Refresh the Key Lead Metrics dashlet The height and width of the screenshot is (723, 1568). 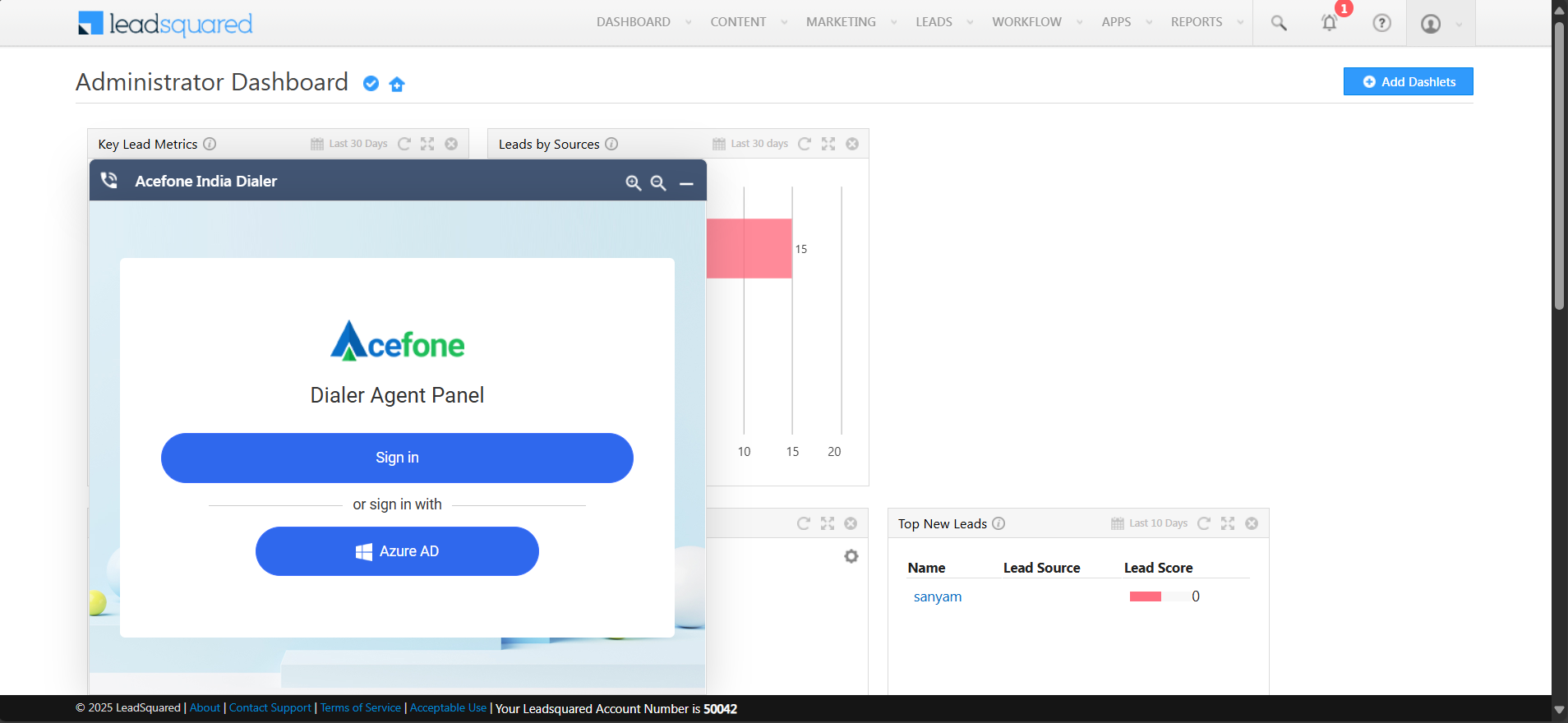[x=404, y=144]
